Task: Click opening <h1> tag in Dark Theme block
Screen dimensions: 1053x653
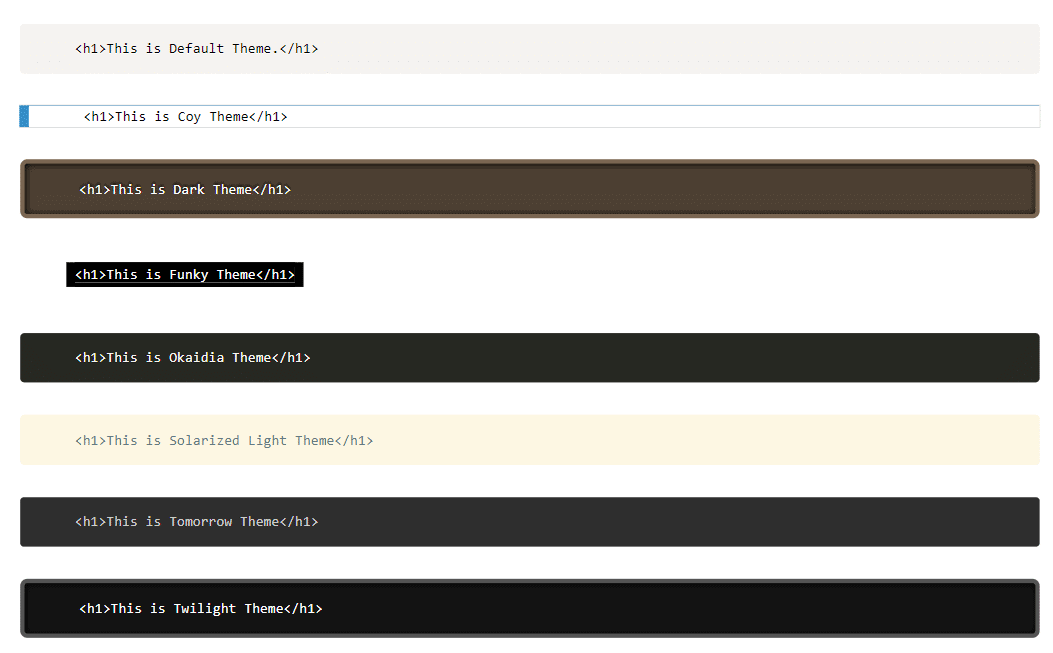Action: [x=95, y=190]
